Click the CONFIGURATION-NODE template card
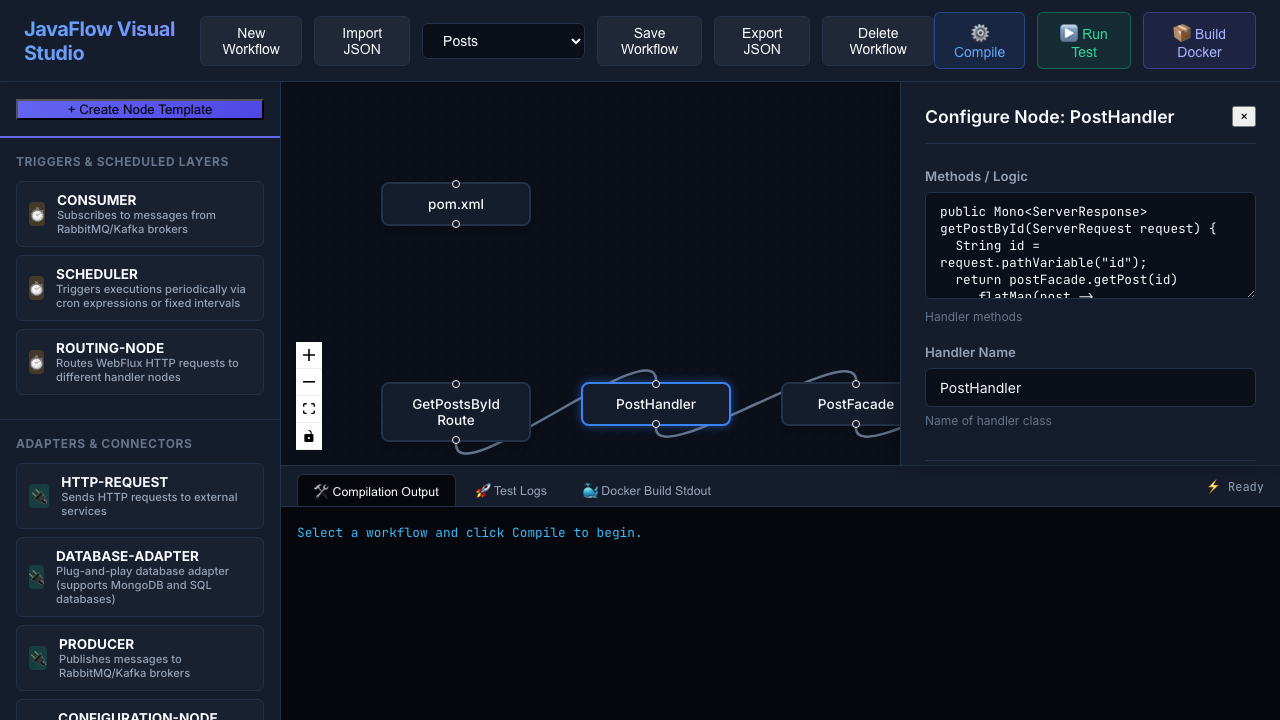The width and height of the screenshot is (1280, 720). [x=140, y=710]
